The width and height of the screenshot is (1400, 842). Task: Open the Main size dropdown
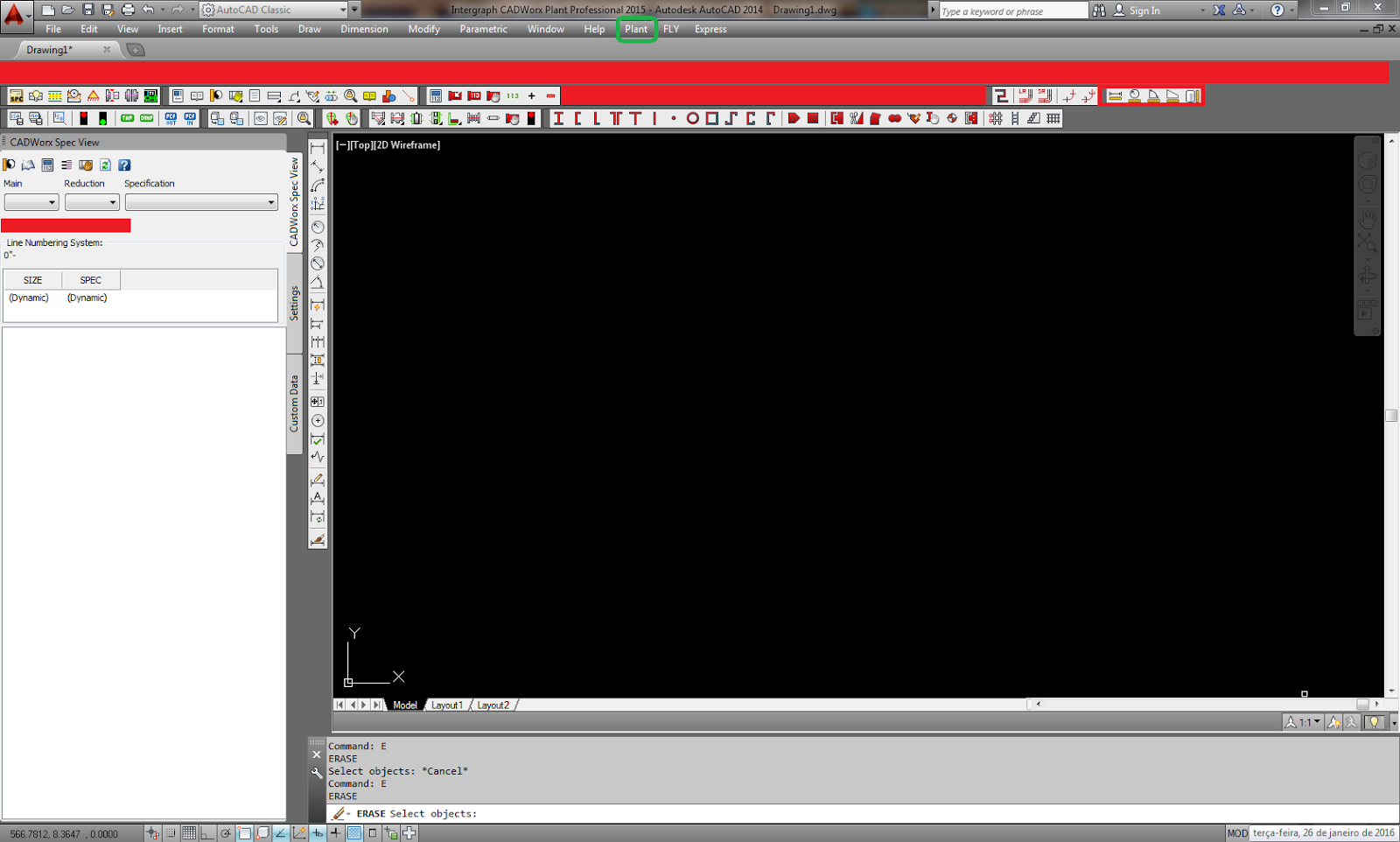[31, 202]
